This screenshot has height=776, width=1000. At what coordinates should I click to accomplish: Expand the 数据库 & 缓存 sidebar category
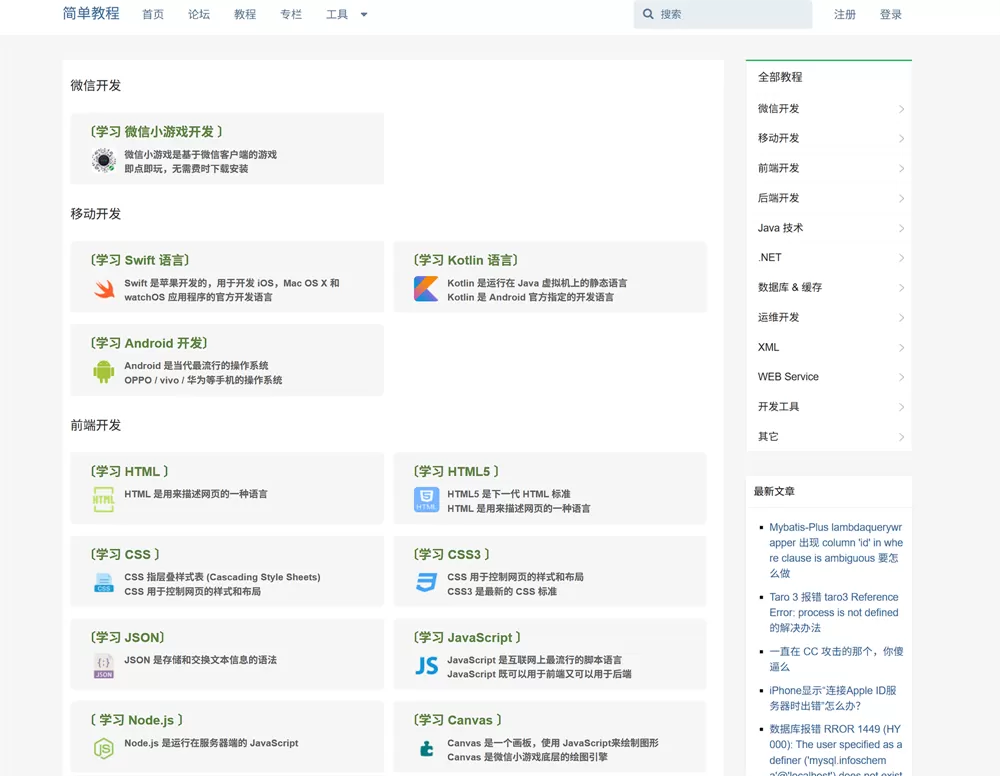[828, 288]
